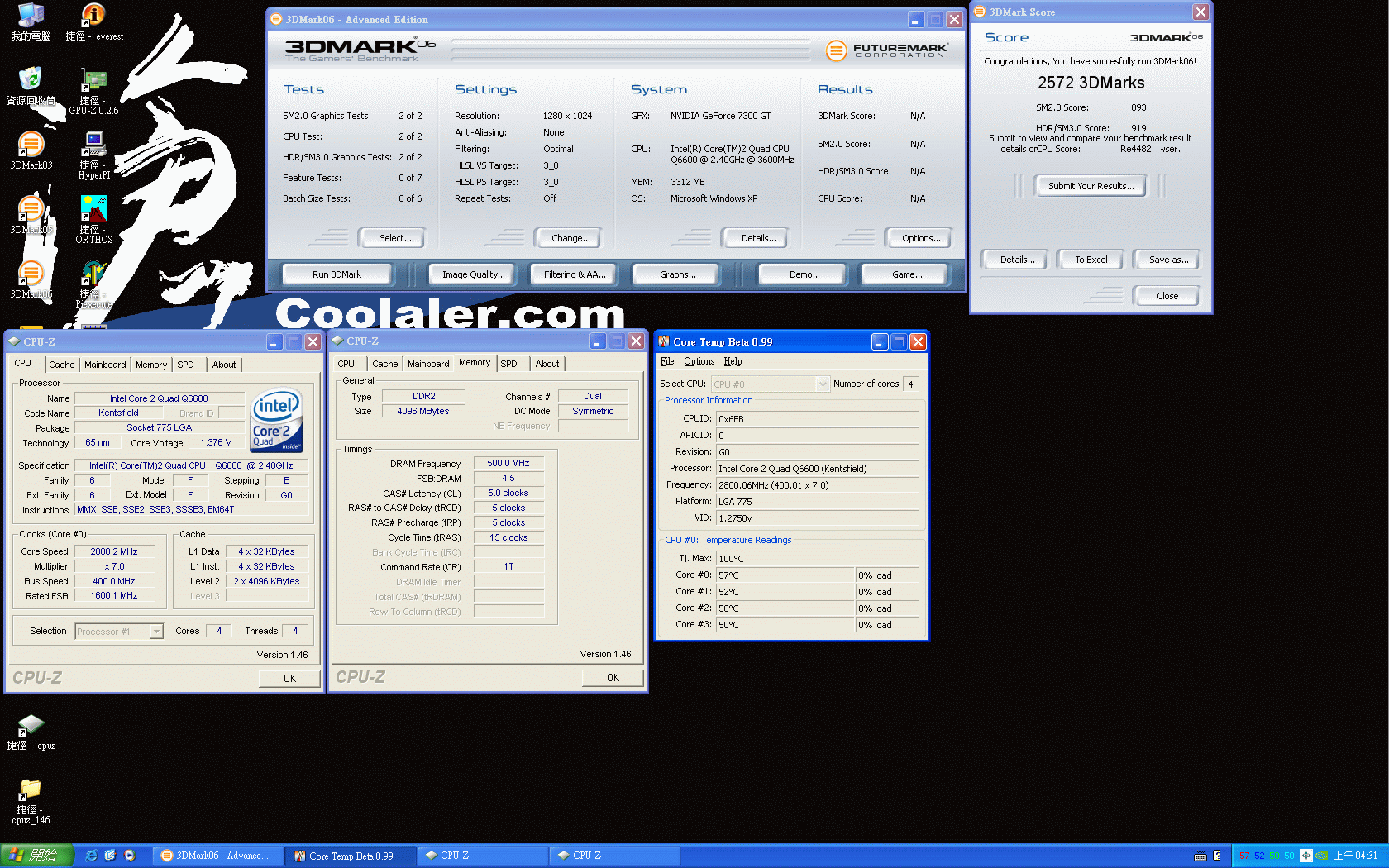Click Run 3DMark button
1389x868 pixels.
337,274
